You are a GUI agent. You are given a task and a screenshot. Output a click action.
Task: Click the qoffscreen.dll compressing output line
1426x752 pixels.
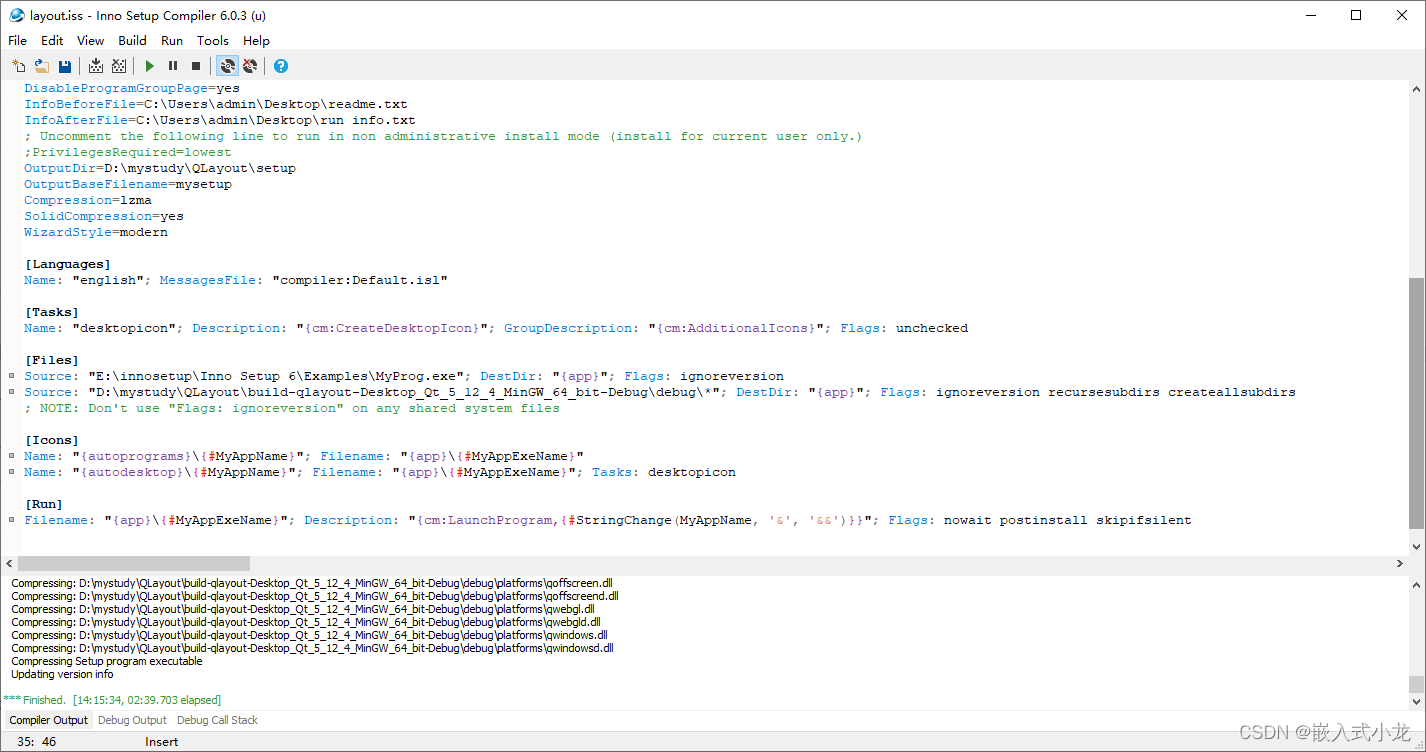[312, 583]
